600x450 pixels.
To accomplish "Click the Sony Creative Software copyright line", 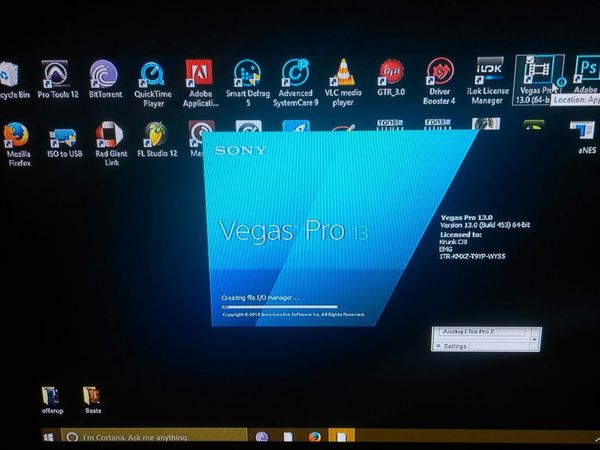I will tap(293, 315).
